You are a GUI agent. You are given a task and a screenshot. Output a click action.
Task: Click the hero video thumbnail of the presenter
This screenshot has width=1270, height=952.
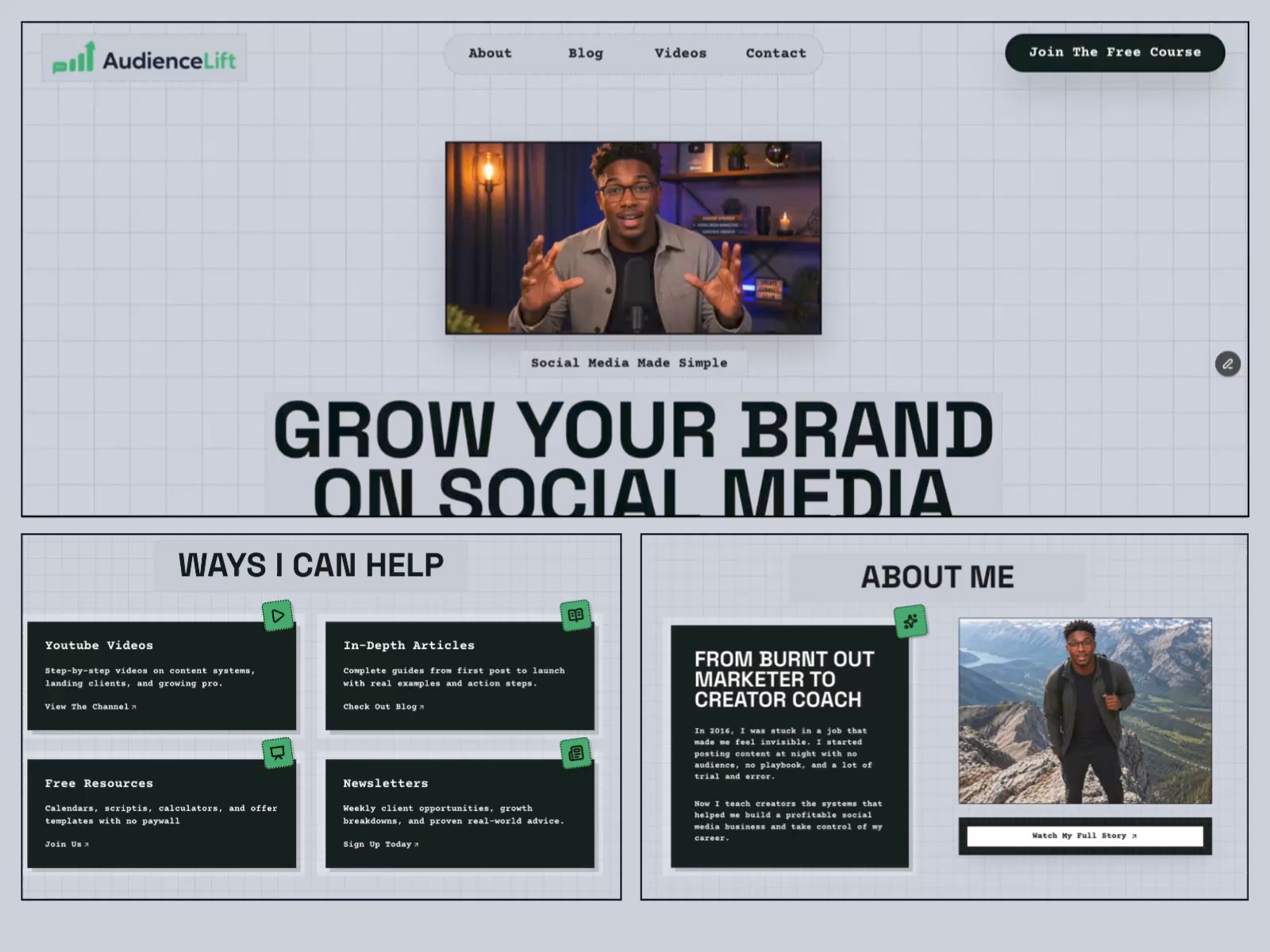633,238
